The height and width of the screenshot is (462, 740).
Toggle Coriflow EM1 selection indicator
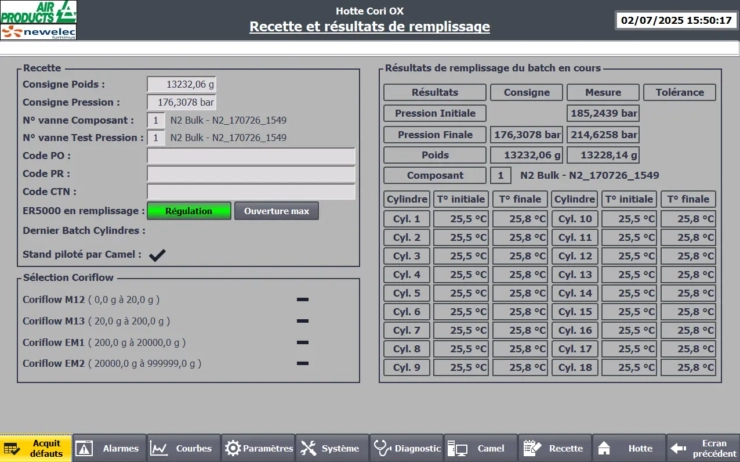(303, 342)
